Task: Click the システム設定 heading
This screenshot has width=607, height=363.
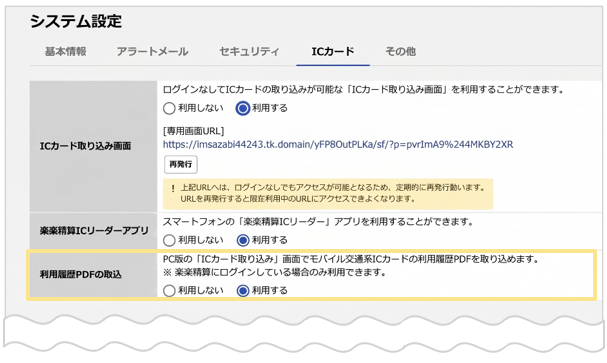Action: [76, 21]
